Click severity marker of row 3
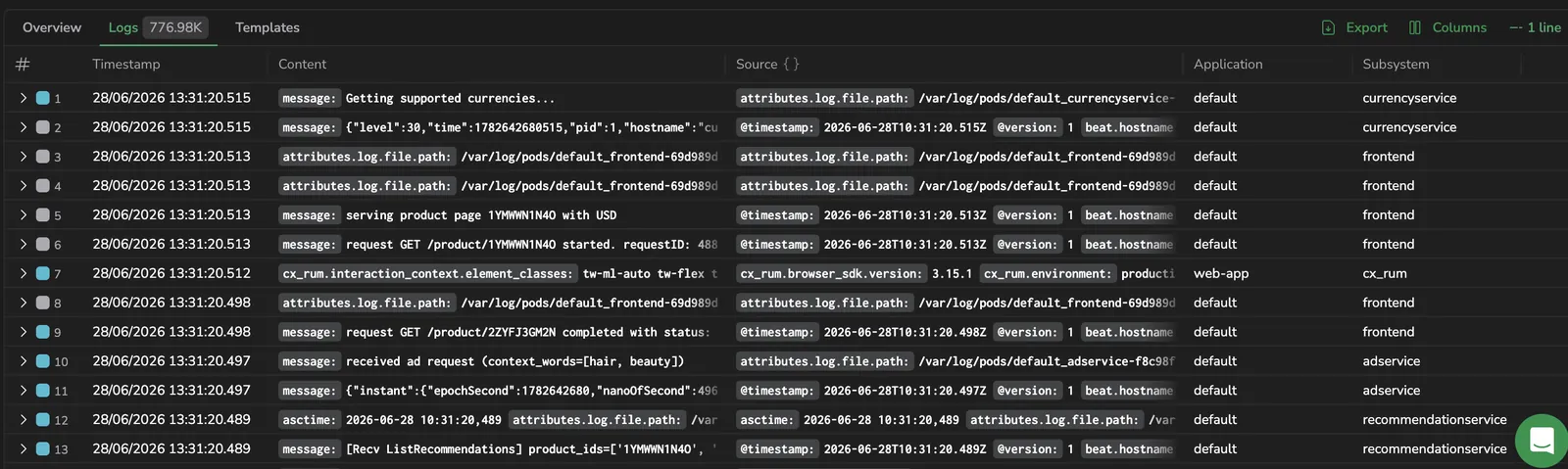The image size is (1568, 469). click(43, 157)
